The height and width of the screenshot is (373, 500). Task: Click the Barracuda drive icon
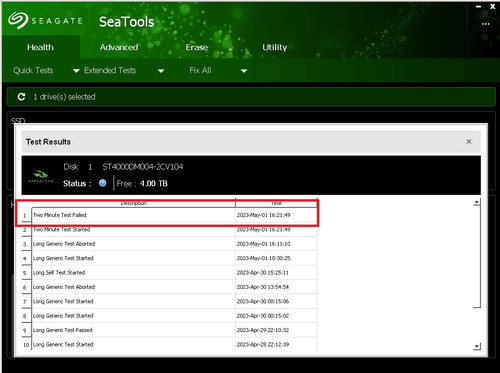click(x=41, y=176)
